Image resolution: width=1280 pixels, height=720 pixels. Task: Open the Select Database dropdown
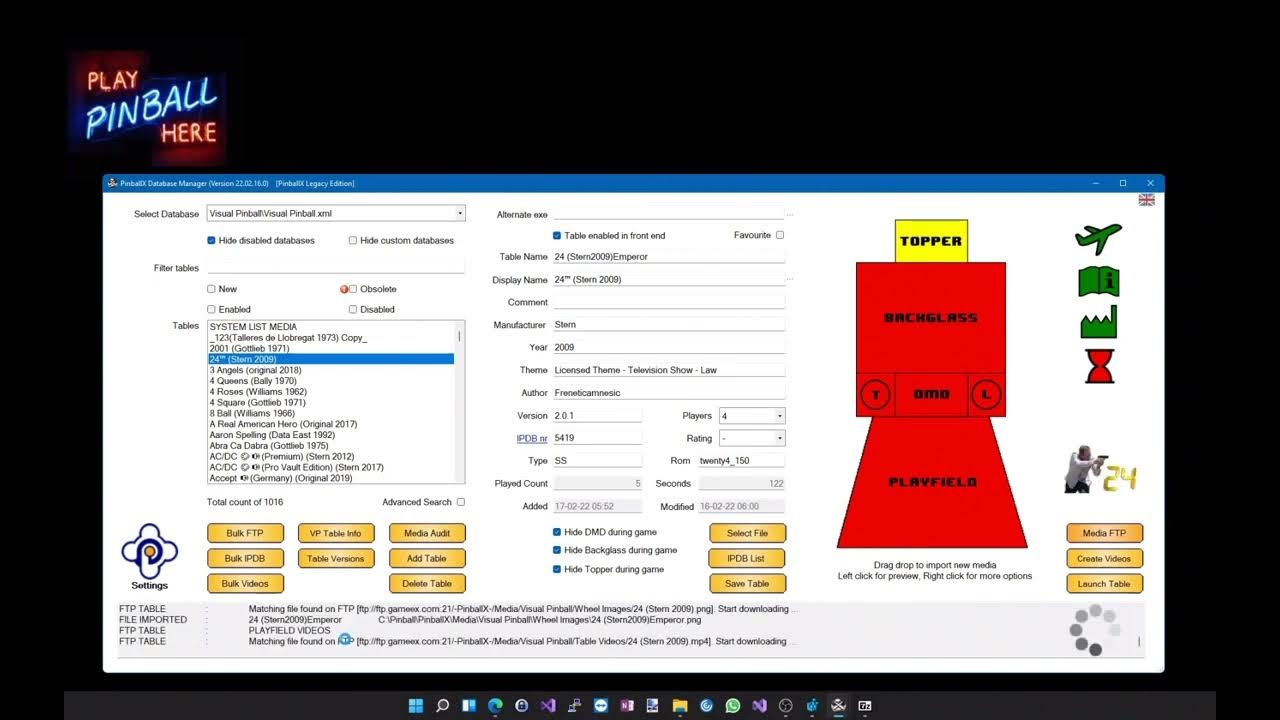tap(460, 213)
